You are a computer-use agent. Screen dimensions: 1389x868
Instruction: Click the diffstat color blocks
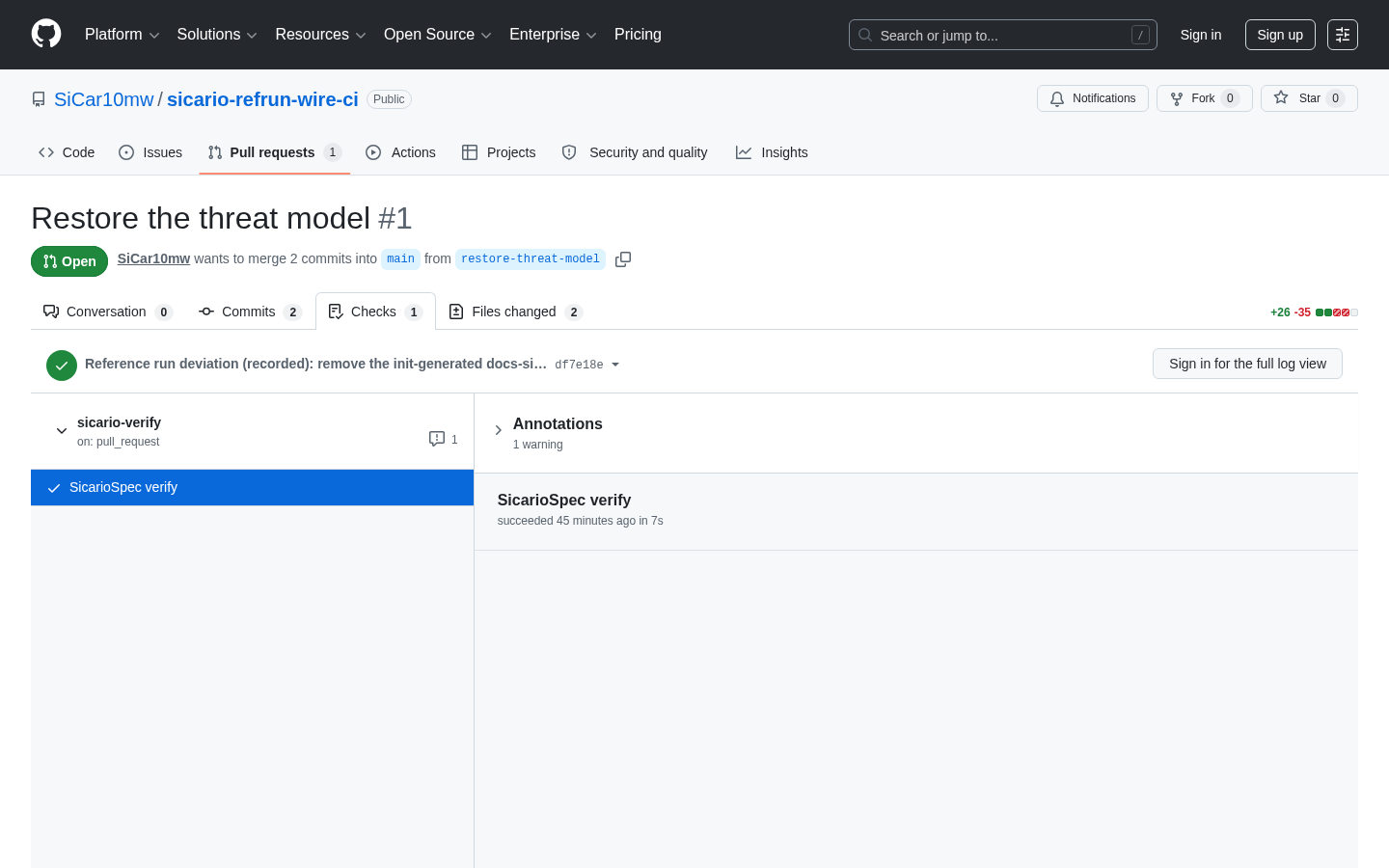click(1337, 312)
